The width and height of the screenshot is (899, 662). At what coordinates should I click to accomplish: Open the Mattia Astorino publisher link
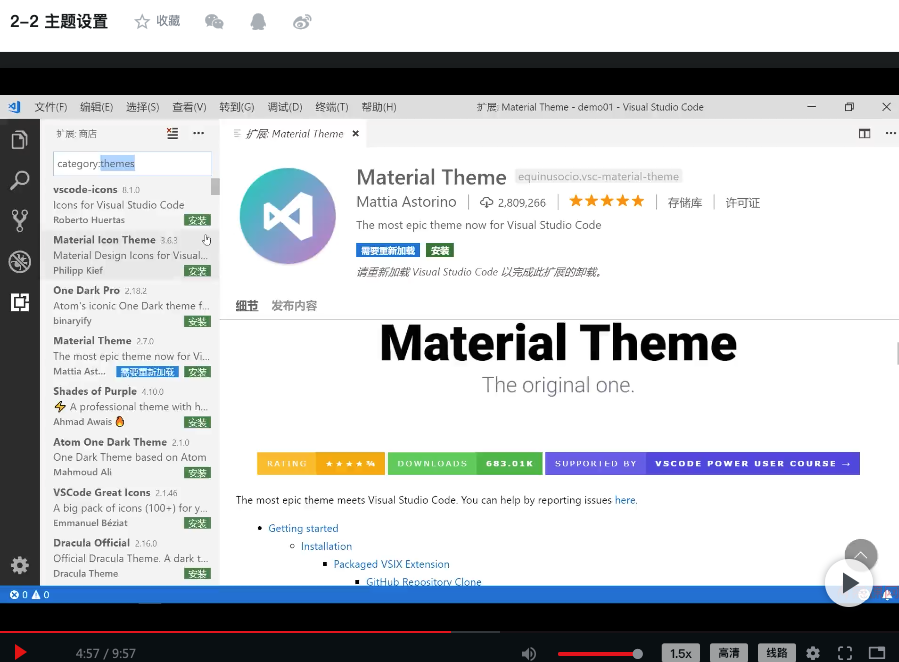click(406, 202)
